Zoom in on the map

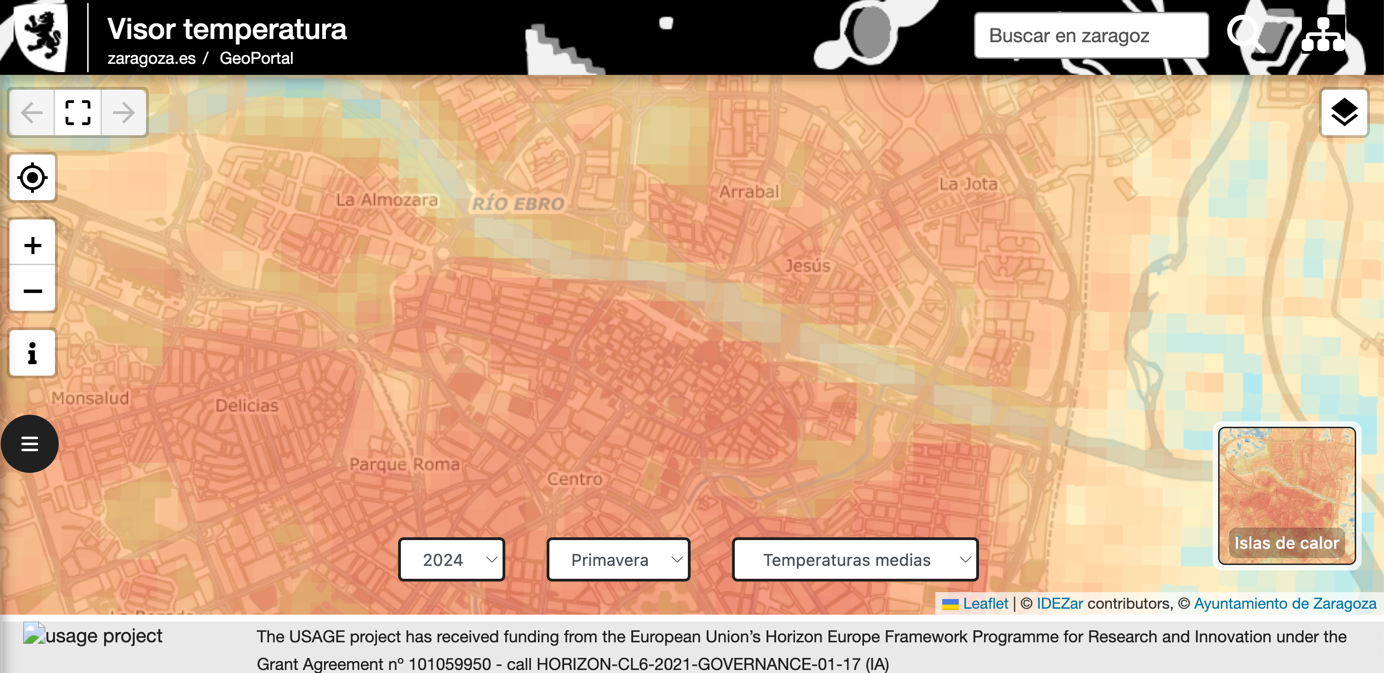point(32,245)
